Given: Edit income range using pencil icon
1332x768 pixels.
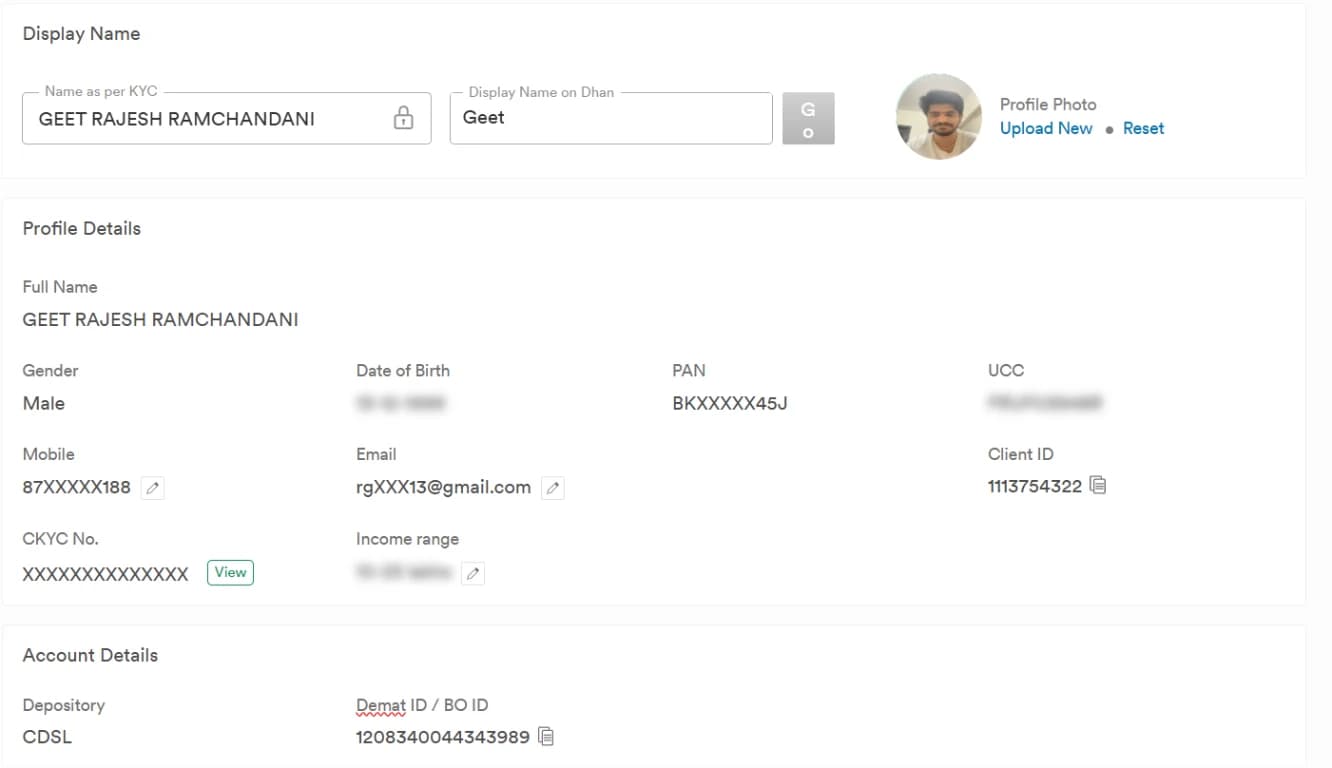Looking at the screenshot, I should [x=473, y=573].
